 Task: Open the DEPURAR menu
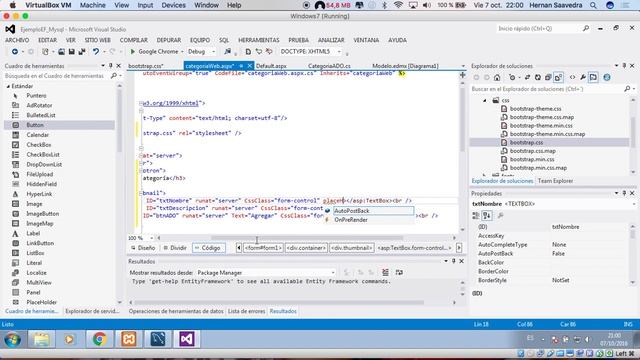(x=169, y=40)
